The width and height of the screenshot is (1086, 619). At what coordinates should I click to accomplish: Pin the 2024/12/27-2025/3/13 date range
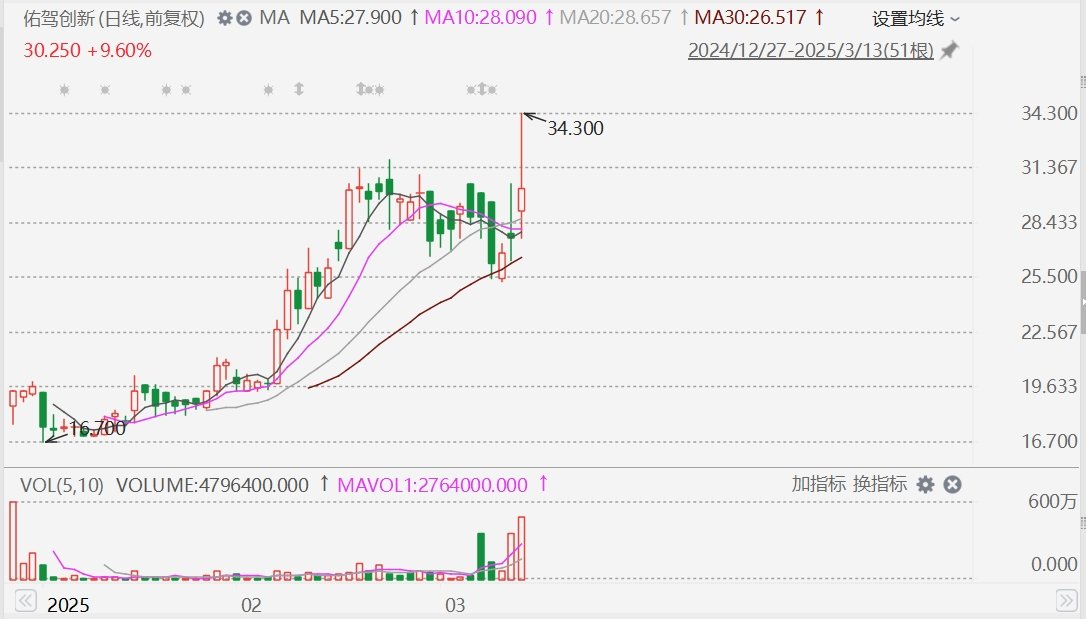pyautogui.click(x=949, y=51)
